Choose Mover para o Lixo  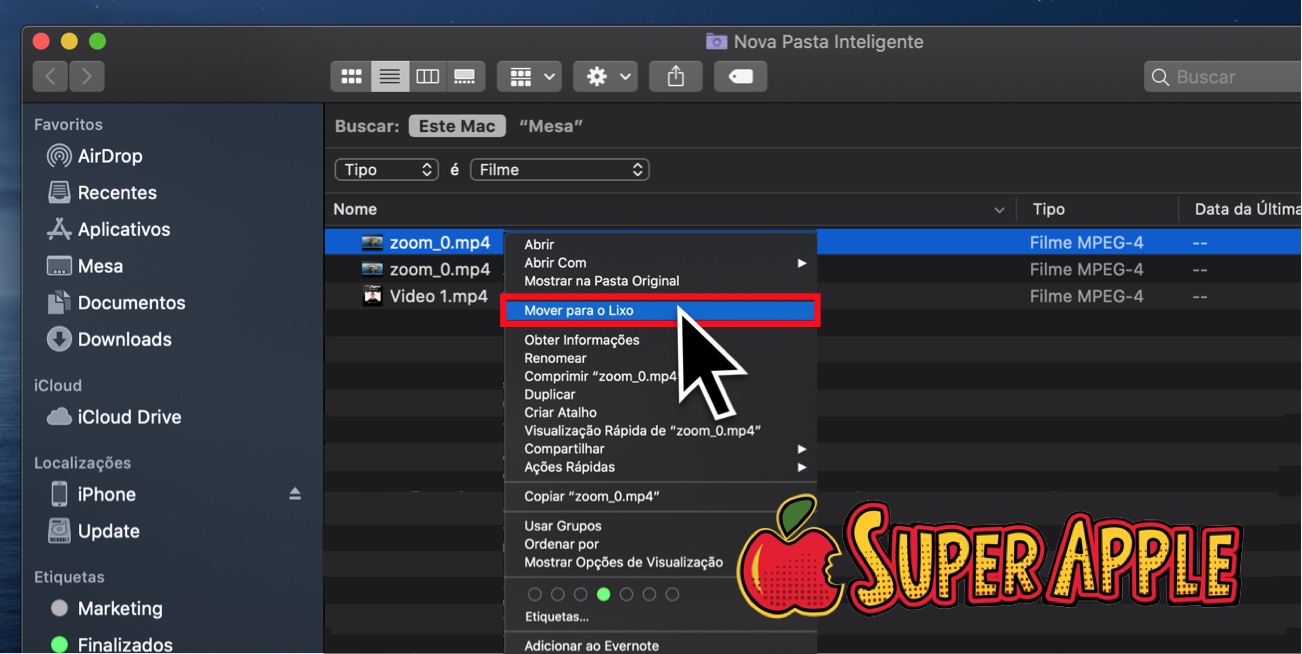(579, 311)
